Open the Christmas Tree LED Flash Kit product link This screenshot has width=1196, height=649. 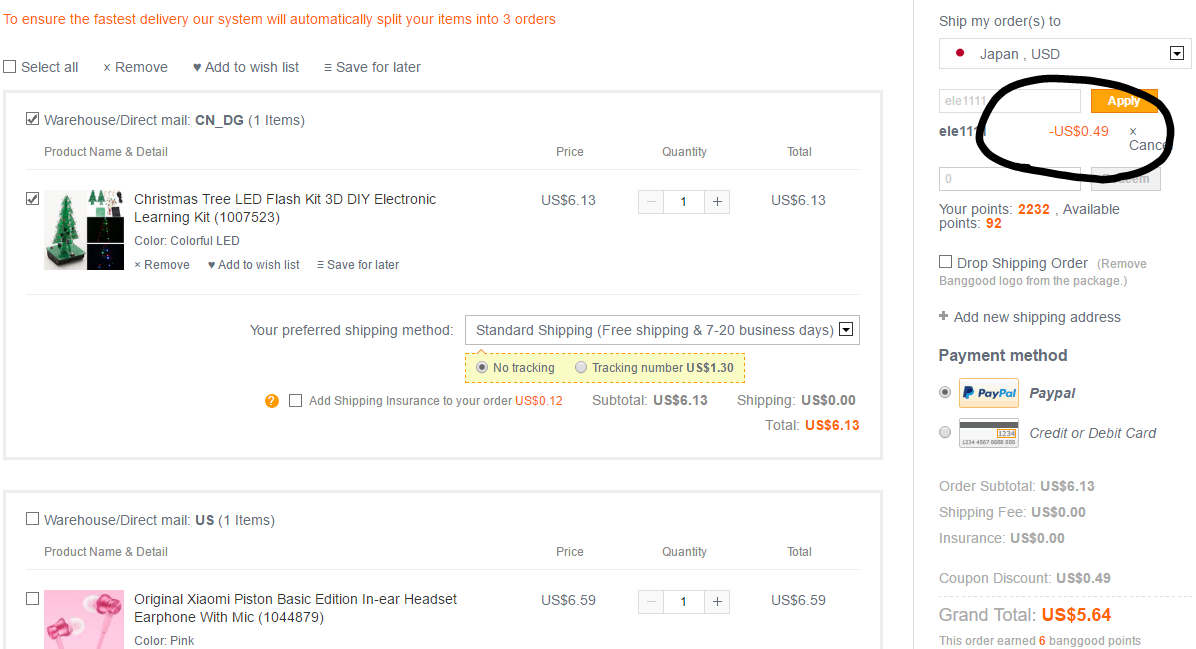(285, 208)
